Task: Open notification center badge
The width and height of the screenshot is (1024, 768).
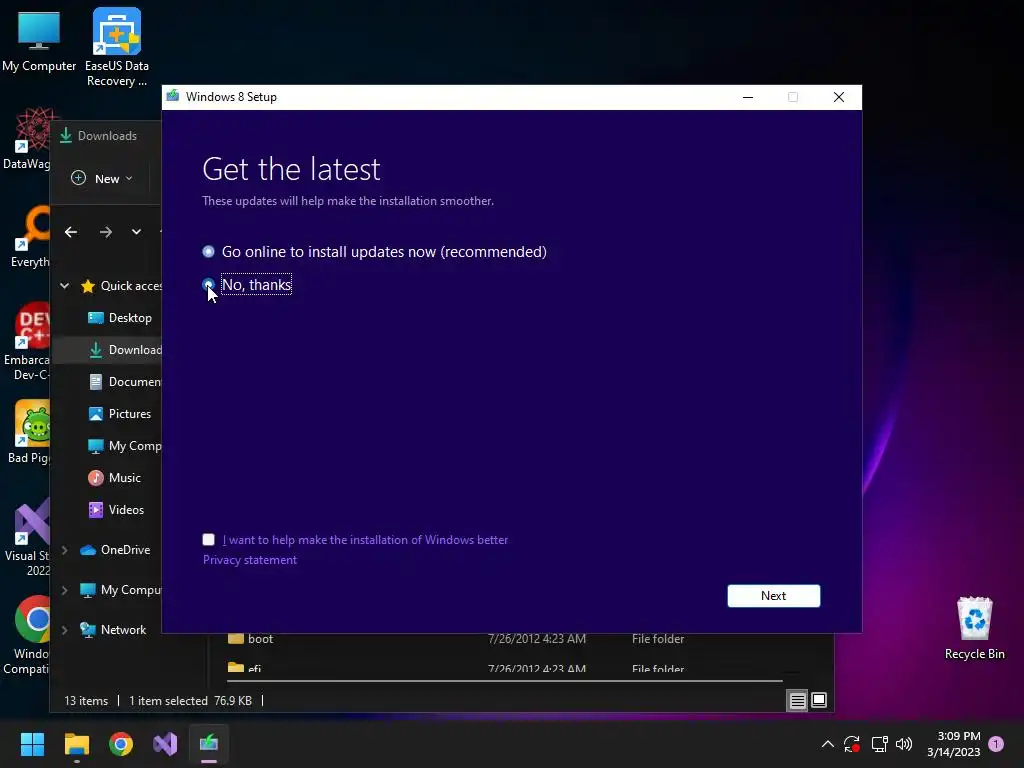Action: click(996, 744)
